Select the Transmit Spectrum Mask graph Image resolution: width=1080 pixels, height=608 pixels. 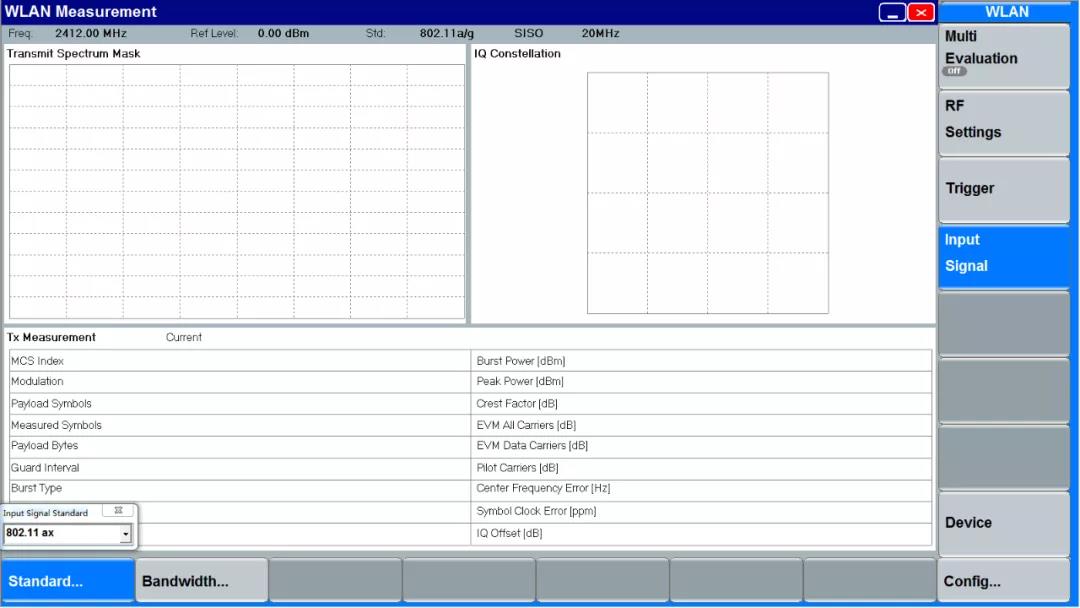click(237, 191)
